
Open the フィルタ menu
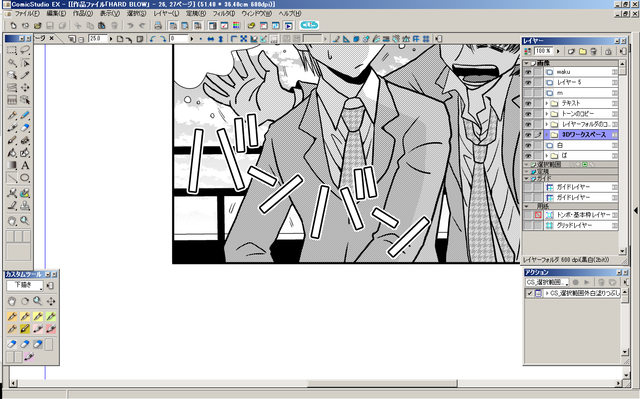(224, 13)
